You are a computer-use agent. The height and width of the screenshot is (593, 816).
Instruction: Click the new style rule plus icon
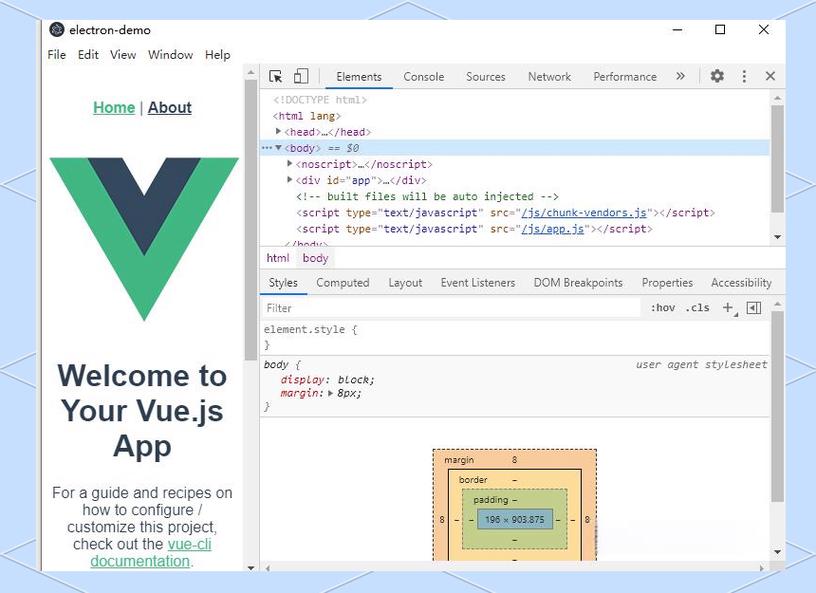(729, 308)
